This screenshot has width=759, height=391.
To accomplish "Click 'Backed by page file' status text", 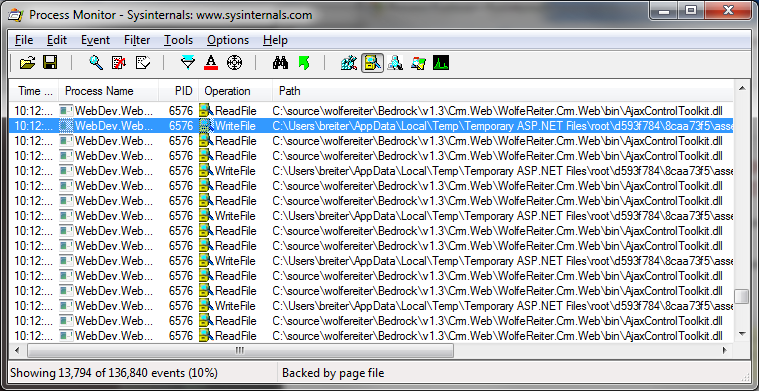I will pyautogui.click(x=333, y=373).
